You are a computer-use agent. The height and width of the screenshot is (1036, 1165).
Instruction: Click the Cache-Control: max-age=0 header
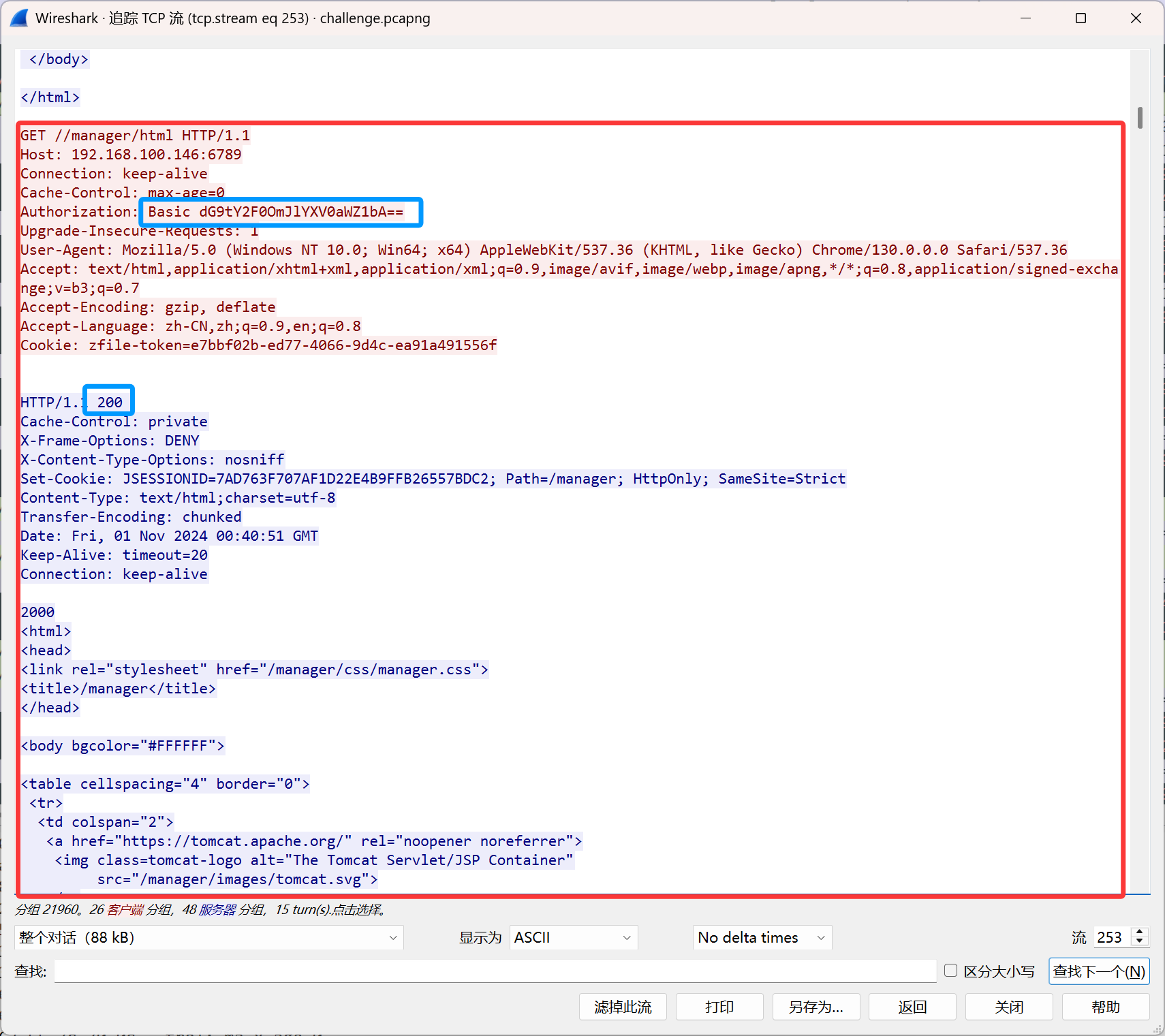pos(123,193)
